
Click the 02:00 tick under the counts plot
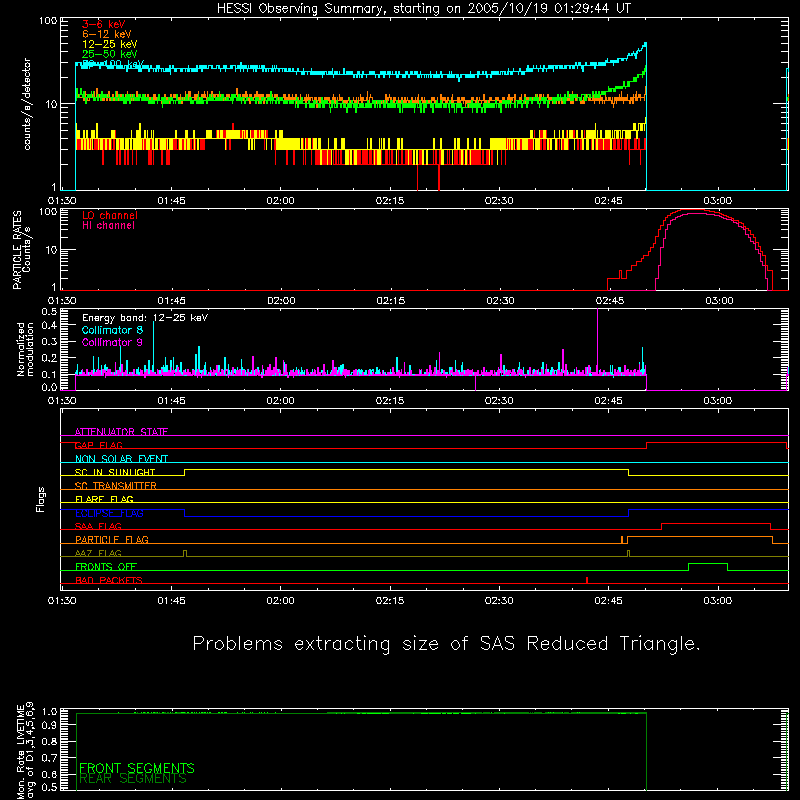point(280,201)
